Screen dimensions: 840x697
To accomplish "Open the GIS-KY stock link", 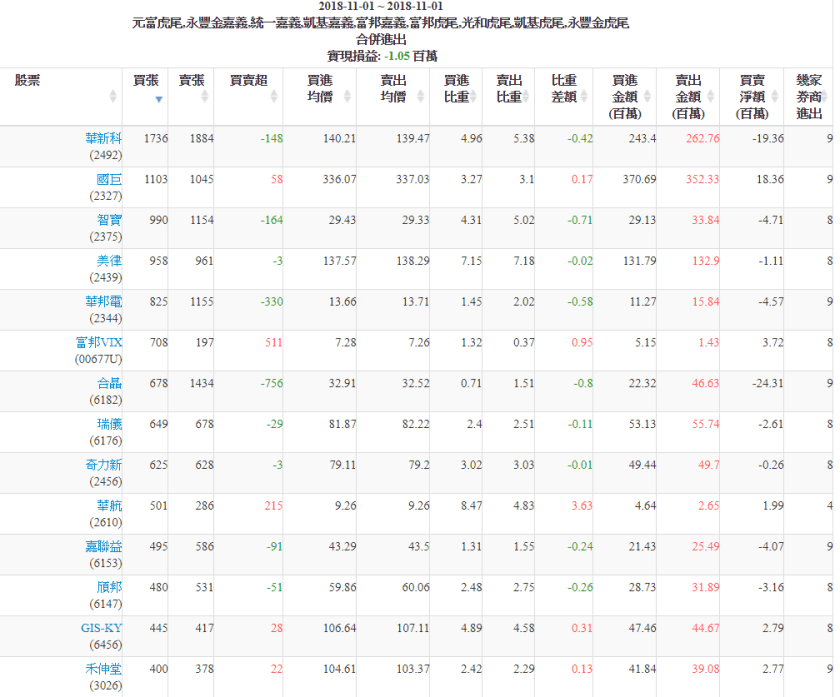I will 101,627.
